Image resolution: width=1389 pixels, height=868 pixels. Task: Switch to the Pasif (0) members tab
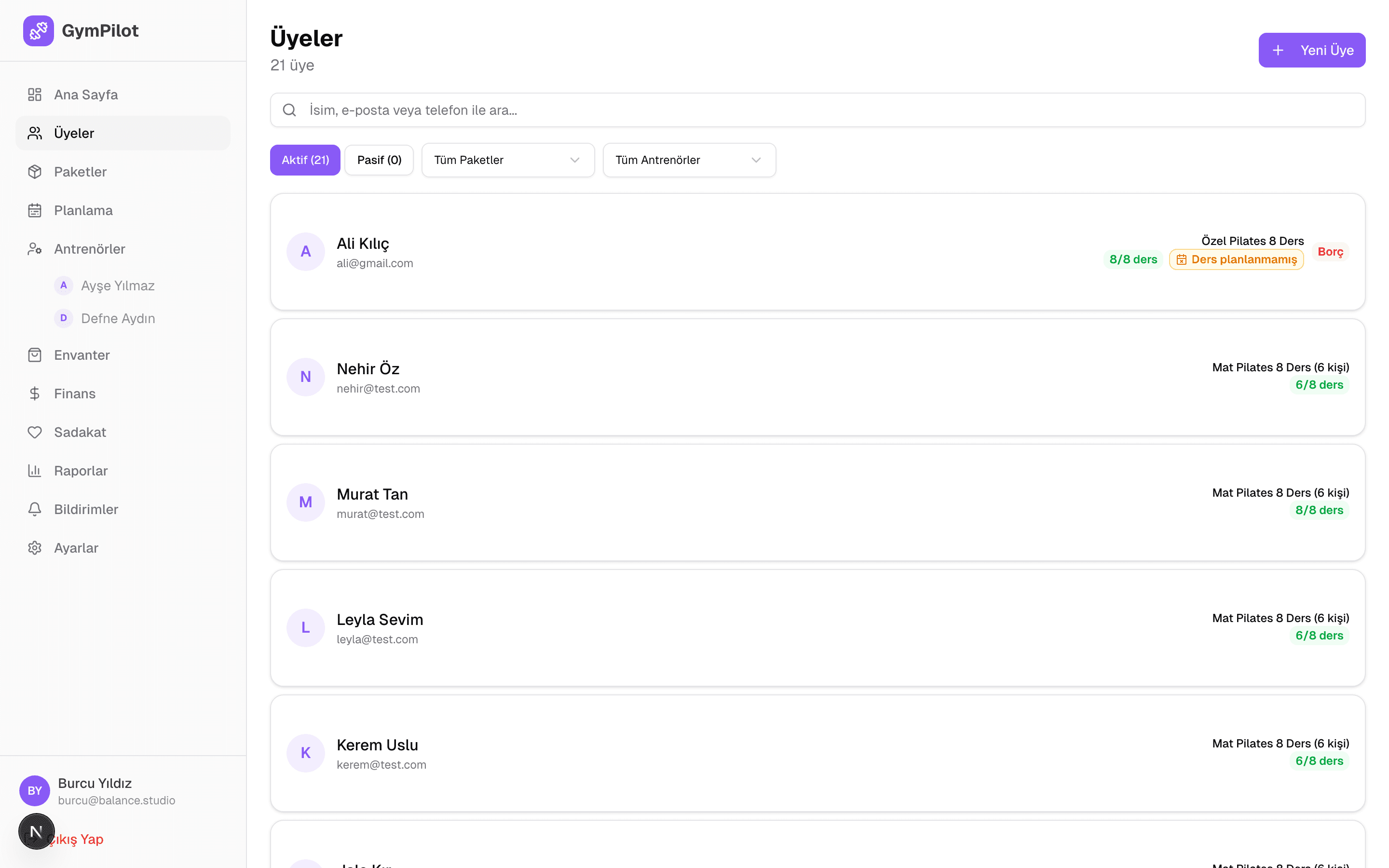[379, 160]
